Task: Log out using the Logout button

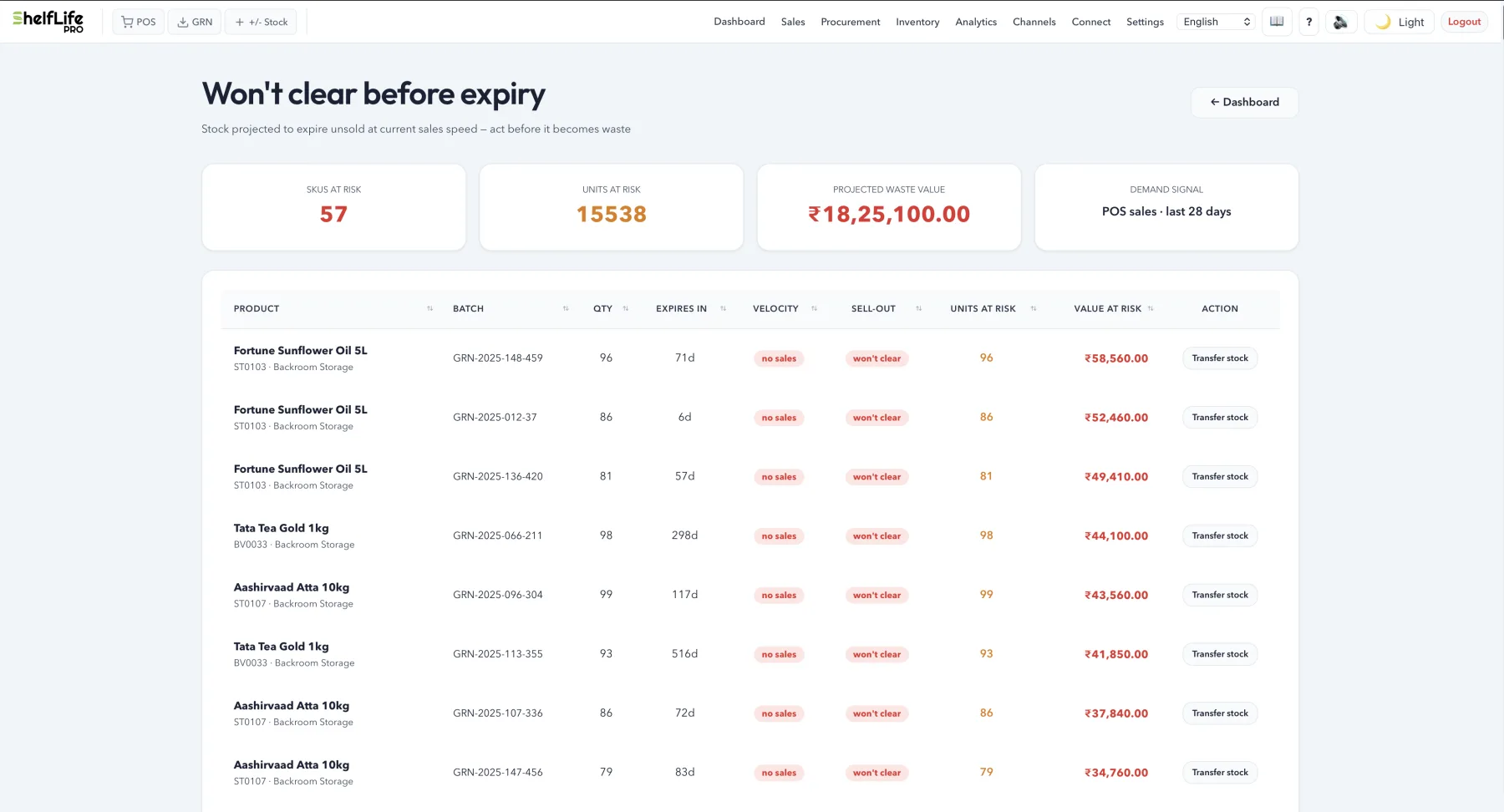Action: [x=1464, y=22]
